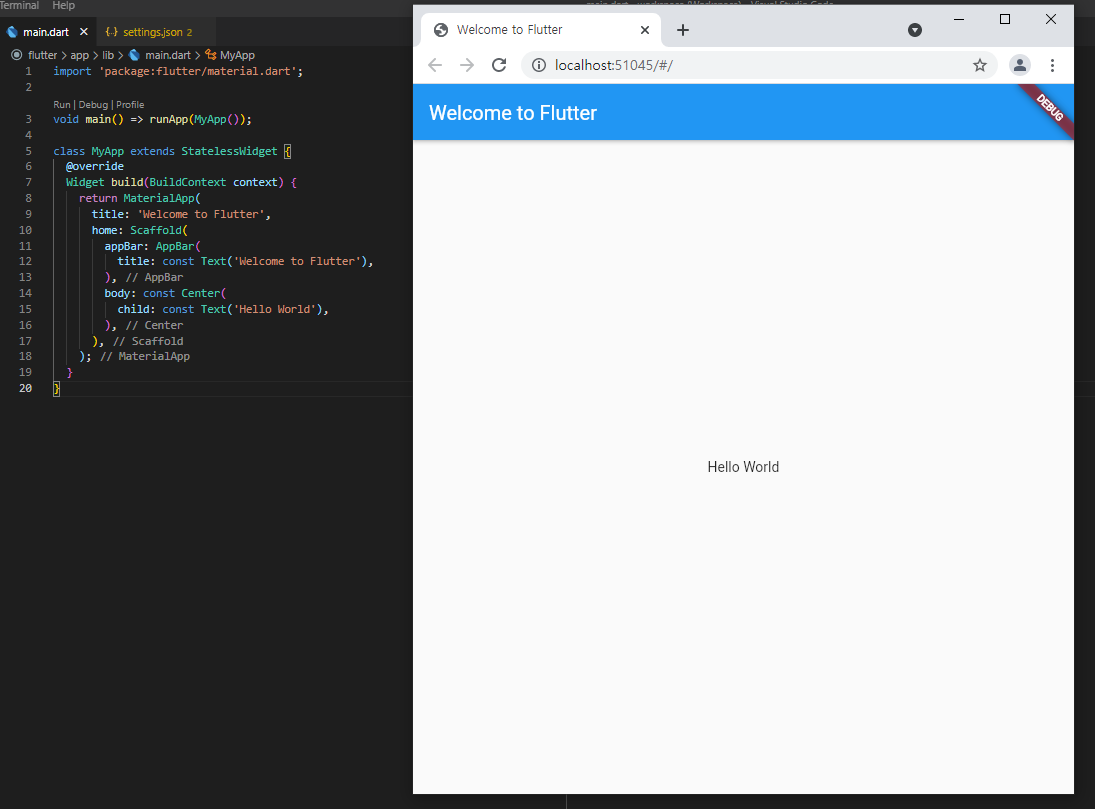Click the Run CodeLens link above main
Screen dimensions: 1095x809
61,105
